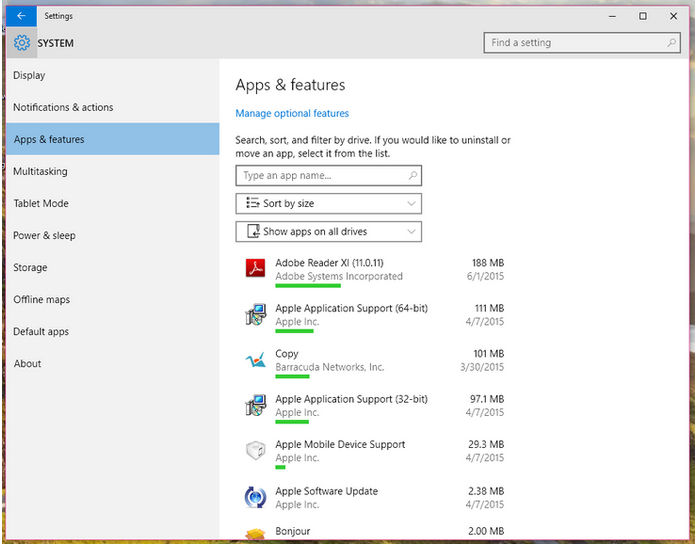This screenshot has width=696, height=544.
Task: Open About page
Action: [113, 363]
